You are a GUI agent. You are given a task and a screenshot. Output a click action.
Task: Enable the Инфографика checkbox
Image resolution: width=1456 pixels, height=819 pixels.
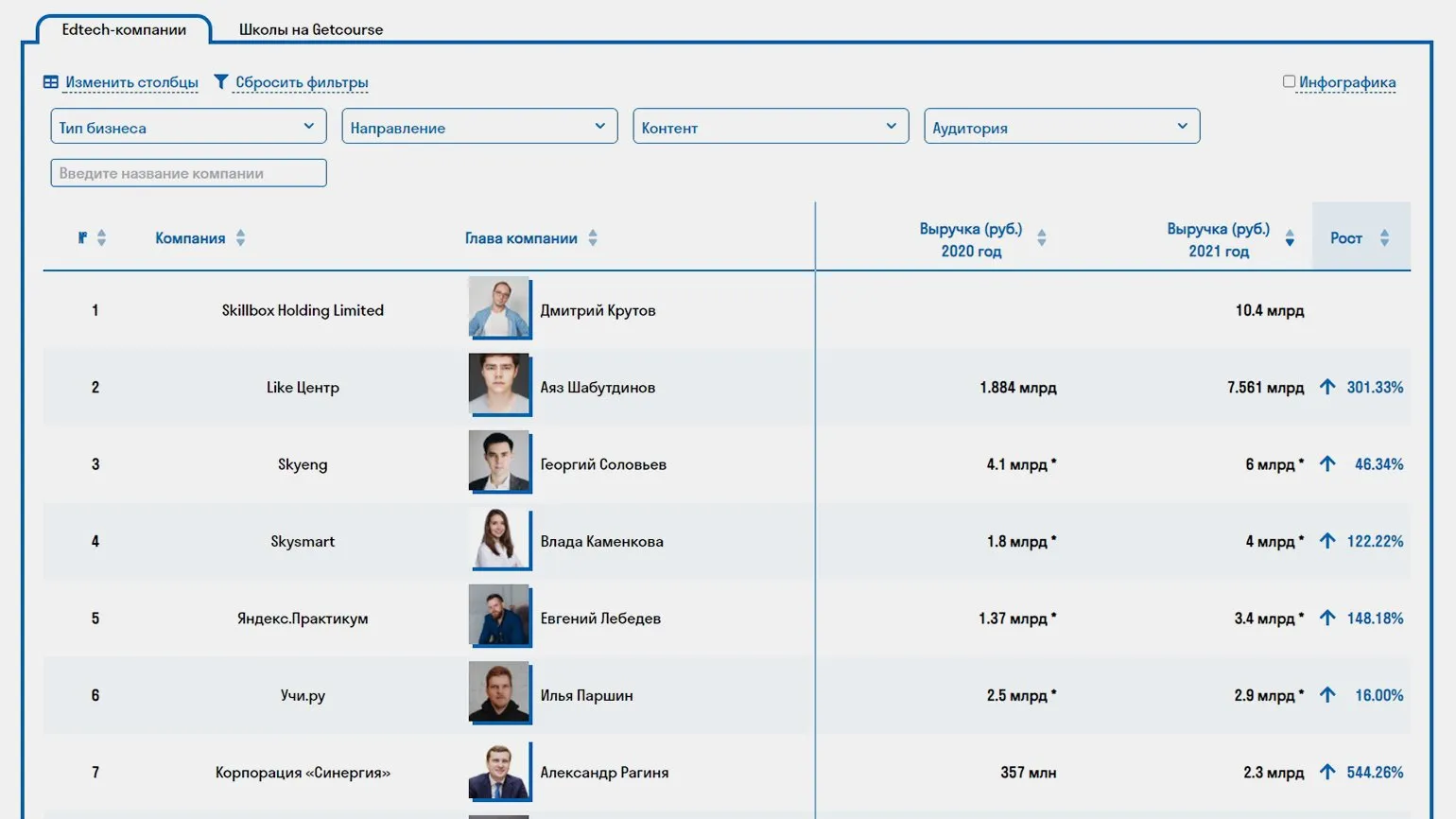click(x=1289, y=81)
